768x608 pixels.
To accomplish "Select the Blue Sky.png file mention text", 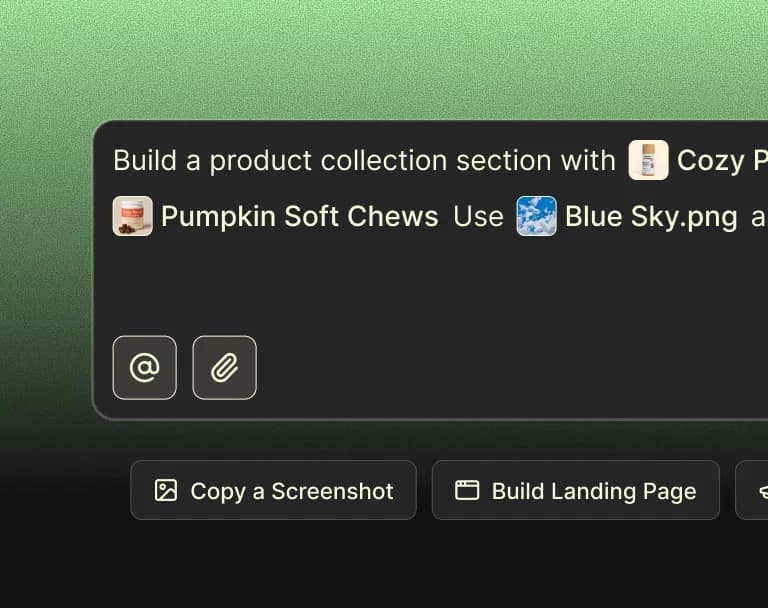I will [651, 217].
